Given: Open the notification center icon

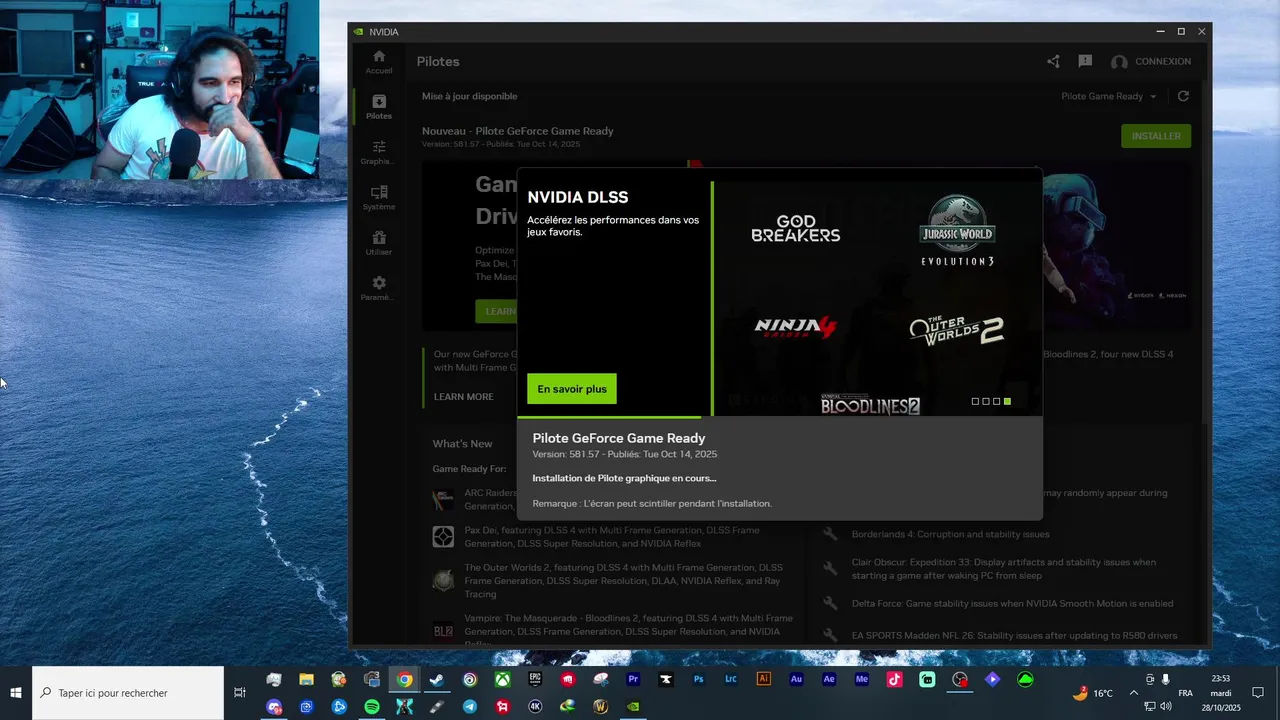Looking at the screenshot, I should coord(1258,693).
